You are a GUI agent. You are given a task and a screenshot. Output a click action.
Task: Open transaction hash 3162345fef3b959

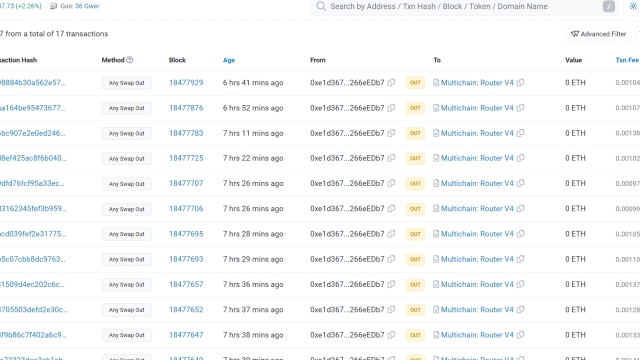pyautogui.click(x=33, y=209)
